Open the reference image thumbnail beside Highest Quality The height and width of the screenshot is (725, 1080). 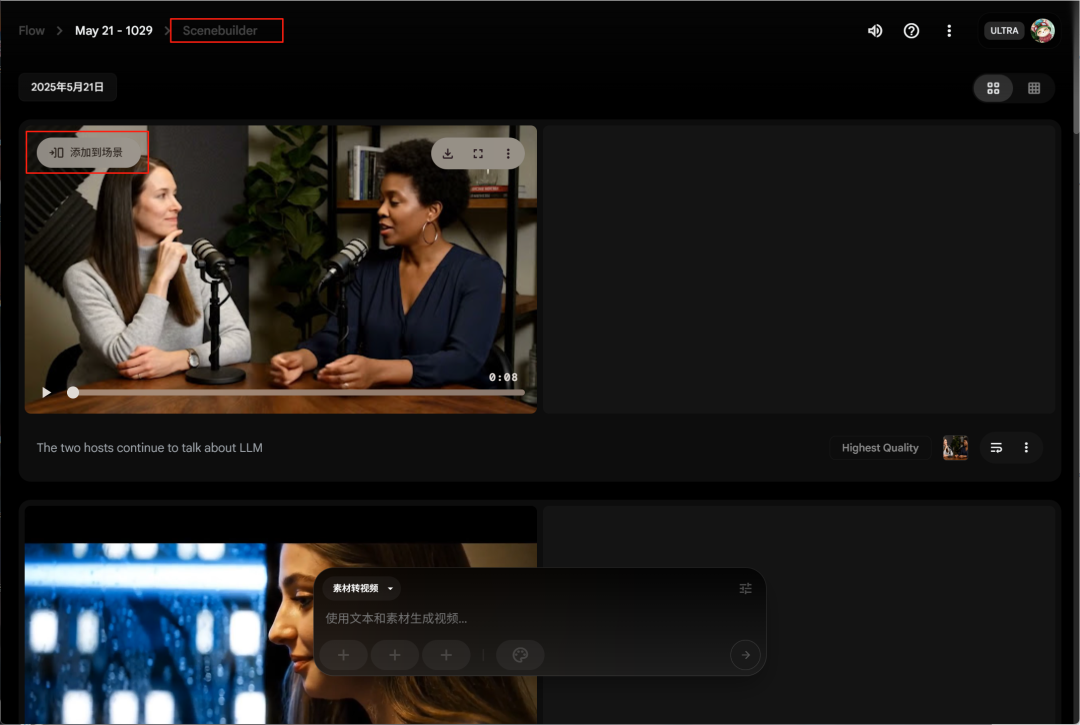coord(955,448)
